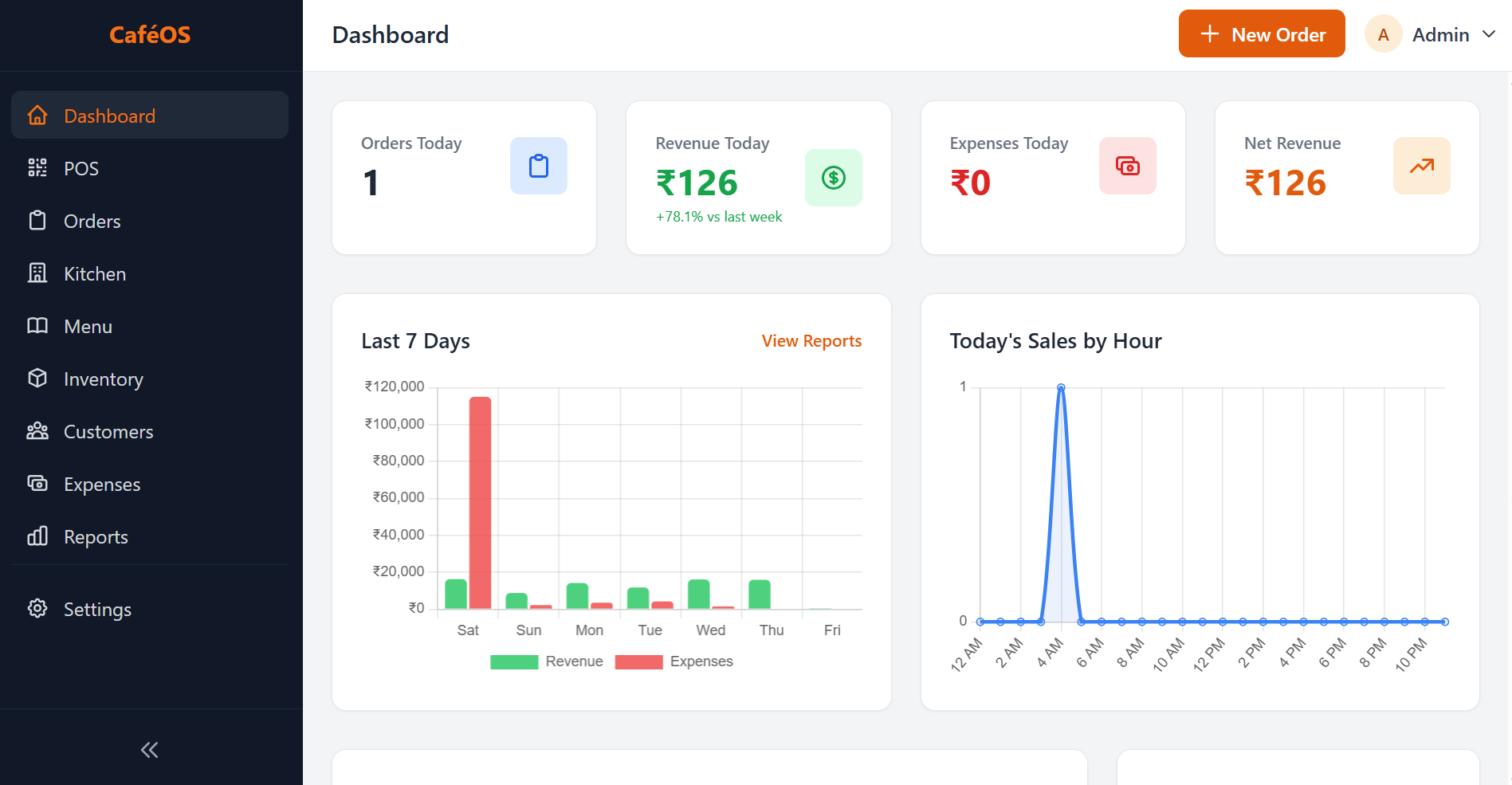Viewport: 1512px width, 785px height.
Task: Click the Kitchen icon in sidebar
Action: click(x=37, y=273)
